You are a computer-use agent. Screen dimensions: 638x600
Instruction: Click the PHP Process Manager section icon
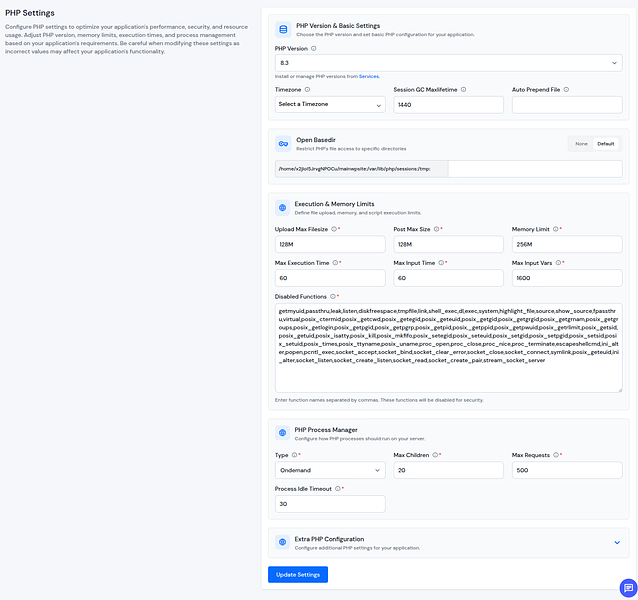[282, 433]
